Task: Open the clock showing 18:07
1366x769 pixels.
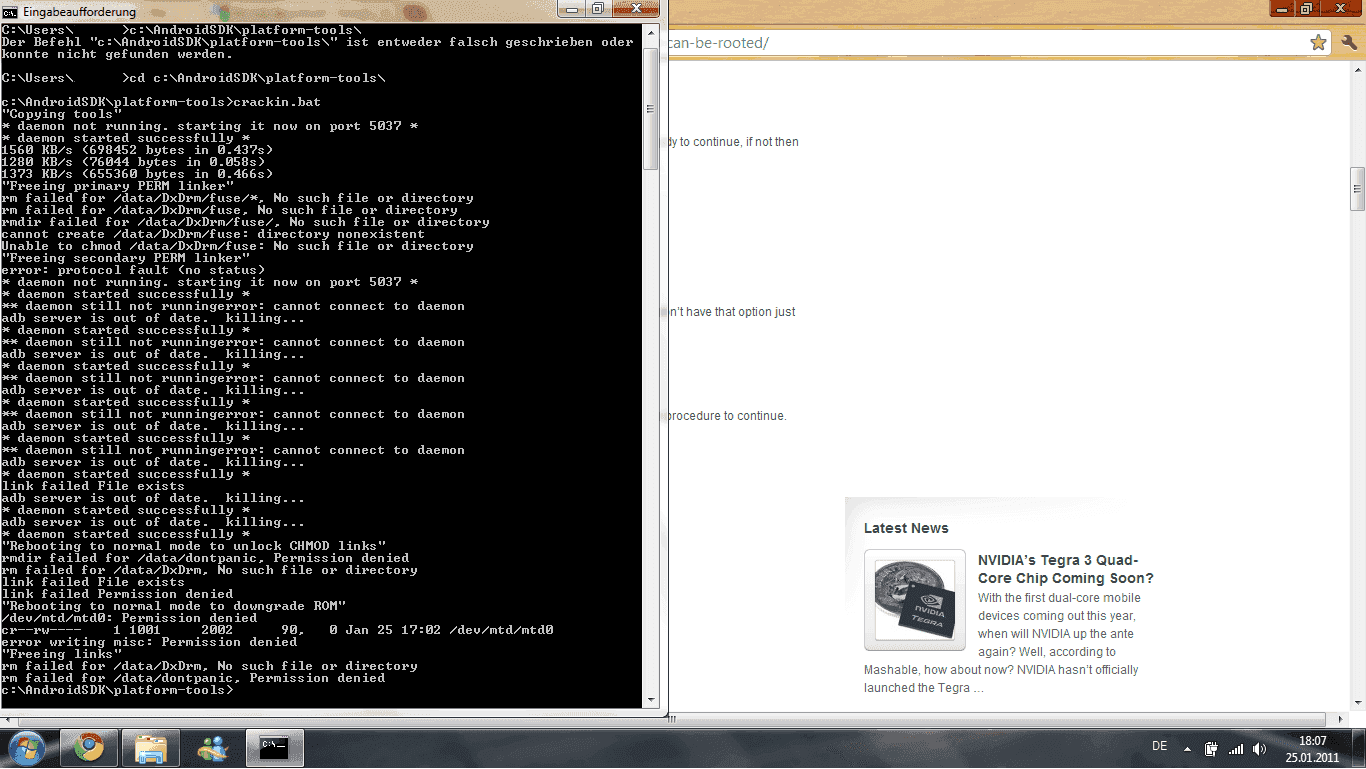Action: (1313, 748)
